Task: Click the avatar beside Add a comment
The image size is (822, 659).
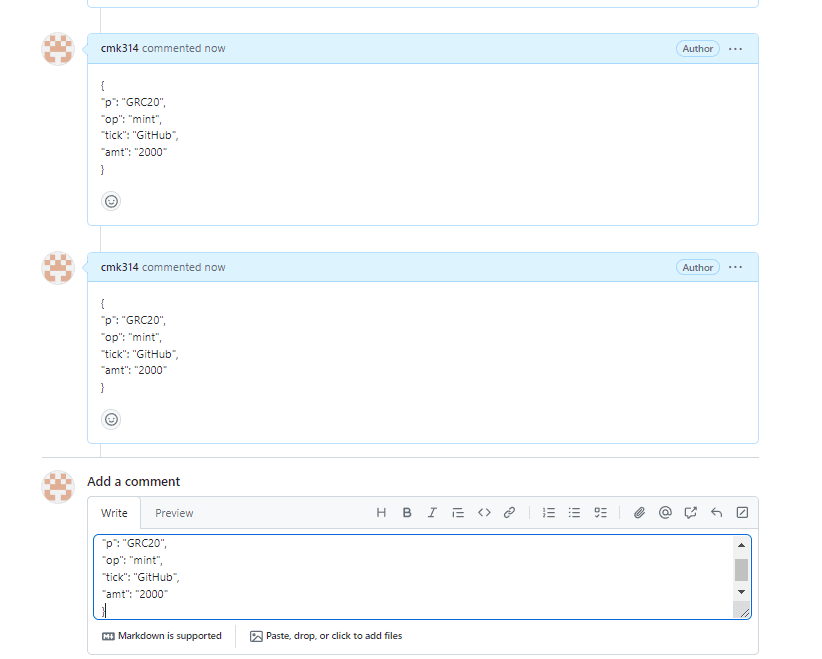Action: [58, 487]
